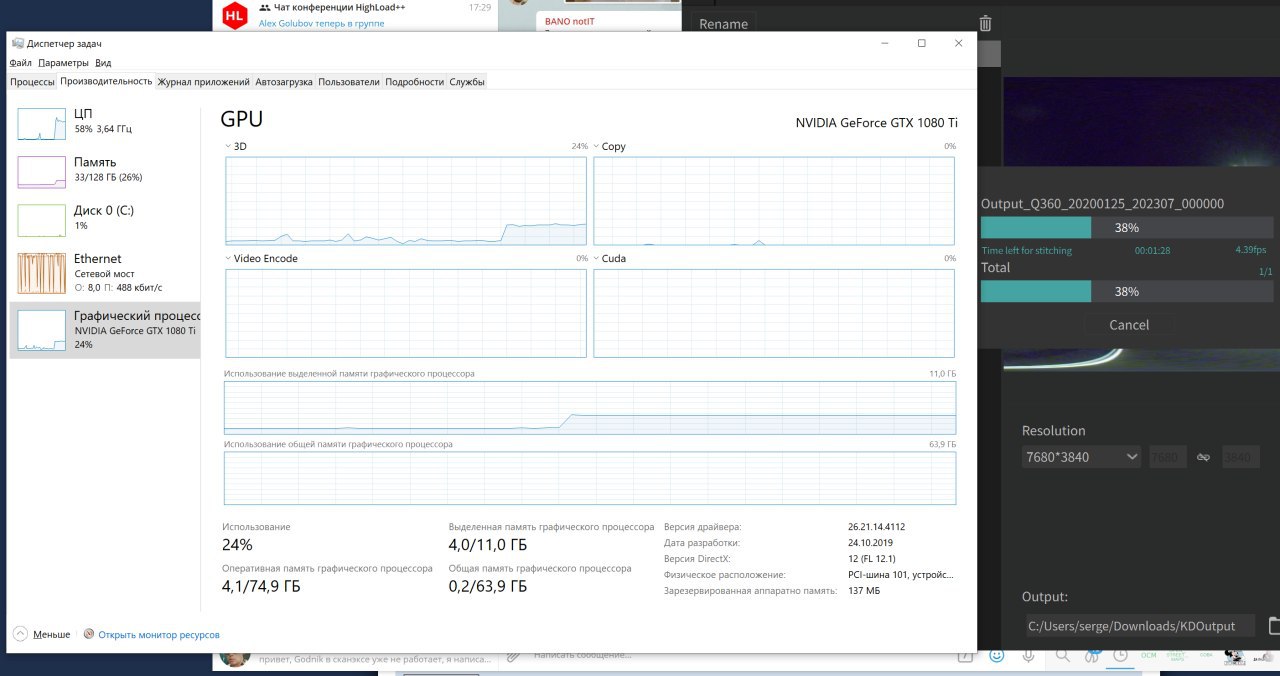
Task: Collapse Task Manager with the Меньше chevron
Action: coord(20,634)
